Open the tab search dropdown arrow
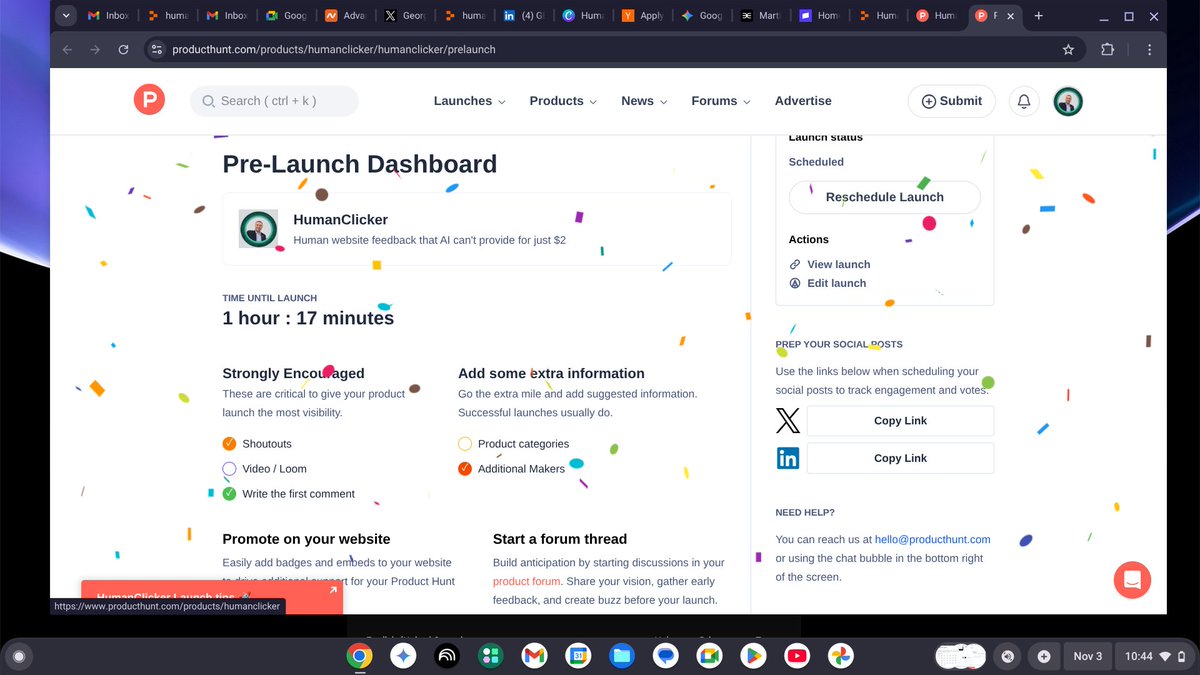The image size is (1200, 675). pos(65,16)
